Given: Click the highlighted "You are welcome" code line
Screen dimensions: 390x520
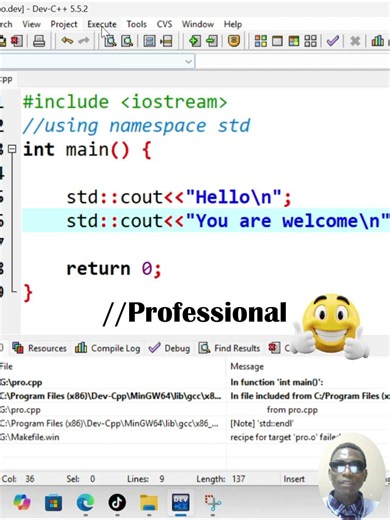Looking at the screenshot, I should pos(206,221).
